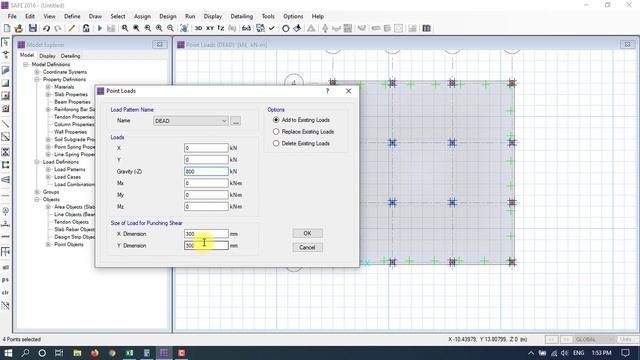640x360 pixels.
Task: Open the Assign menu
Action: click(x=142, y=16)
